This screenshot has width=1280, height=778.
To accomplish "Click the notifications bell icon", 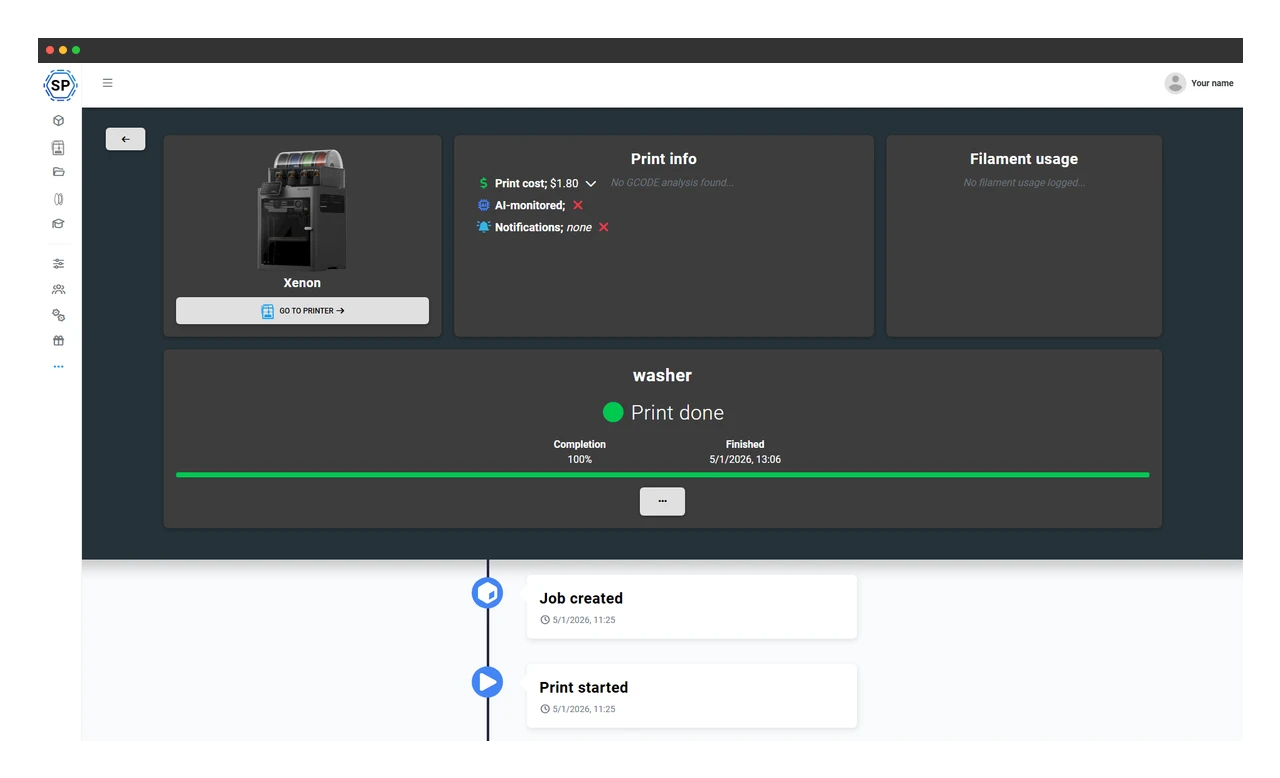I will [484, 227].
